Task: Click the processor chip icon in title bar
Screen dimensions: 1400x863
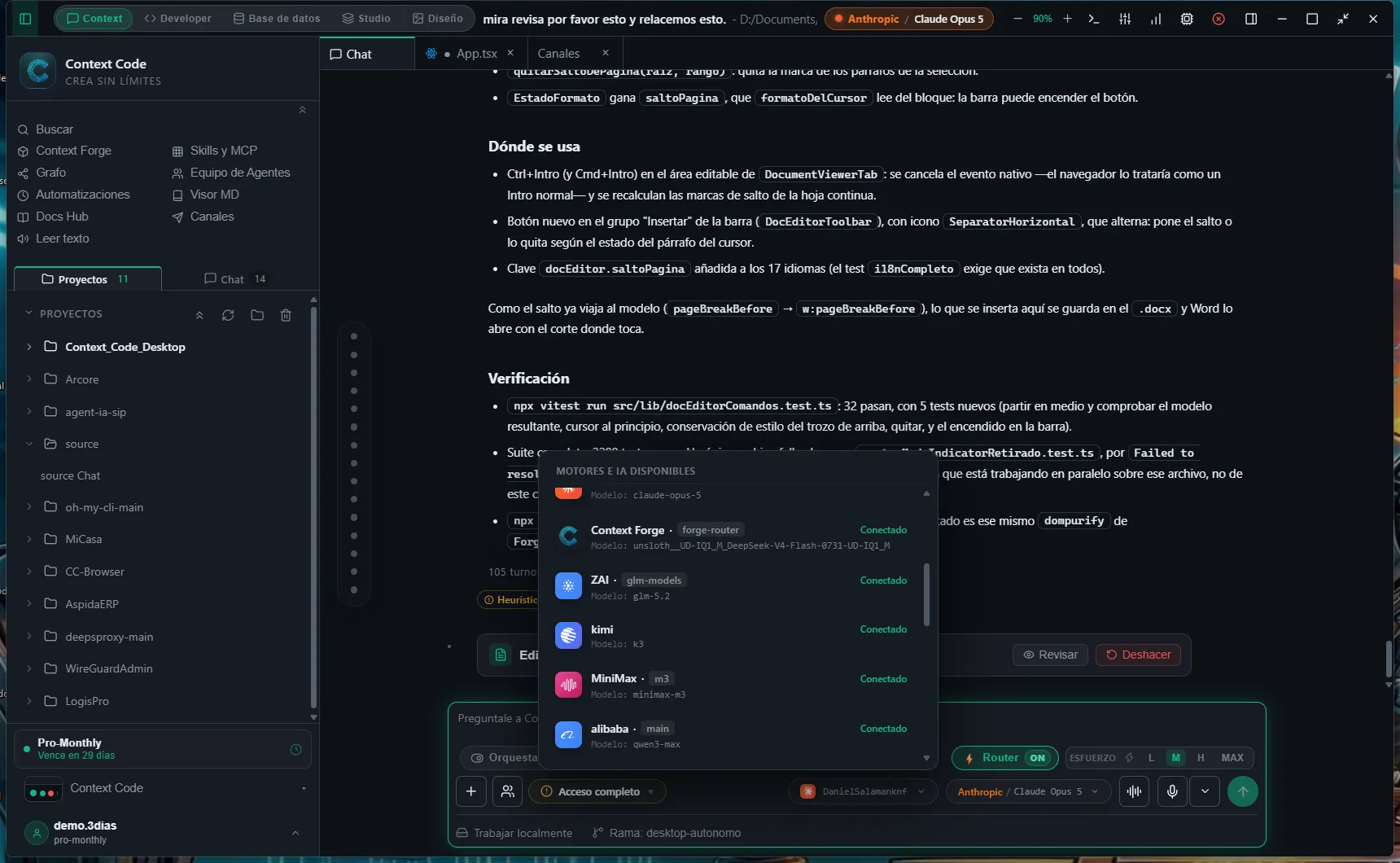Action: click(x=1187, y=18)
